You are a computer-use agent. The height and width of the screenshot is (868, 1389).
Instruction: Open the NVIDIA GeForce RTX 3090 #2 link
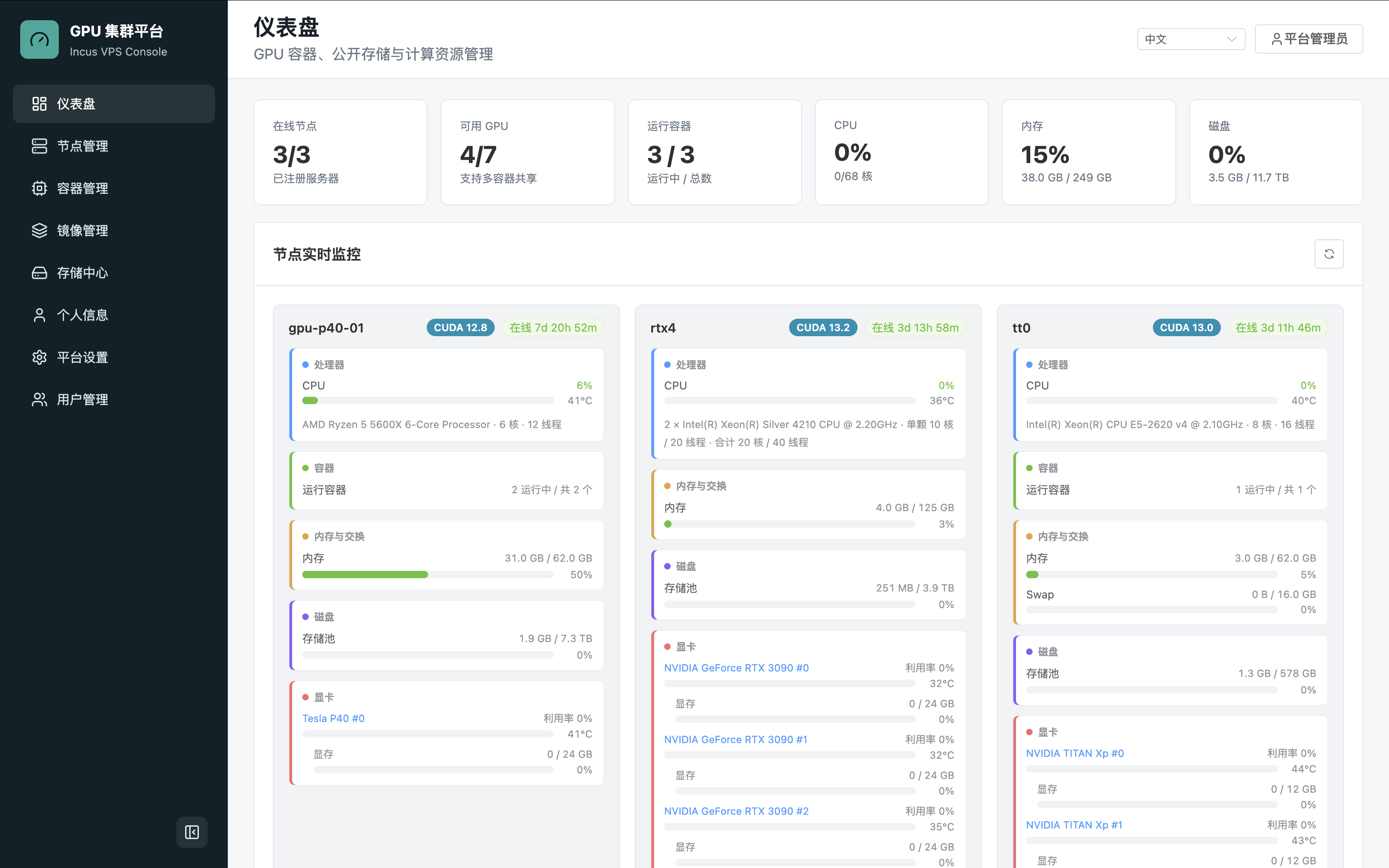coord(736,811)
